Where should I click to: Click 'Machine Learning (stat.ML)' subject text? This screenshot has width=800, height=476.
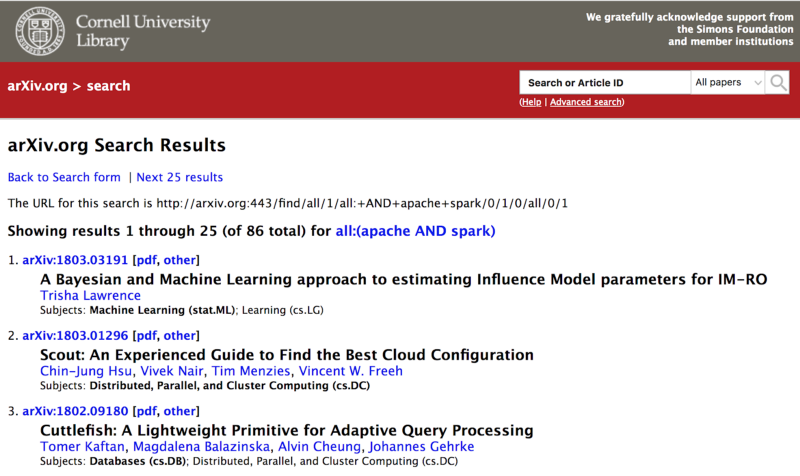tap(162, 310)
